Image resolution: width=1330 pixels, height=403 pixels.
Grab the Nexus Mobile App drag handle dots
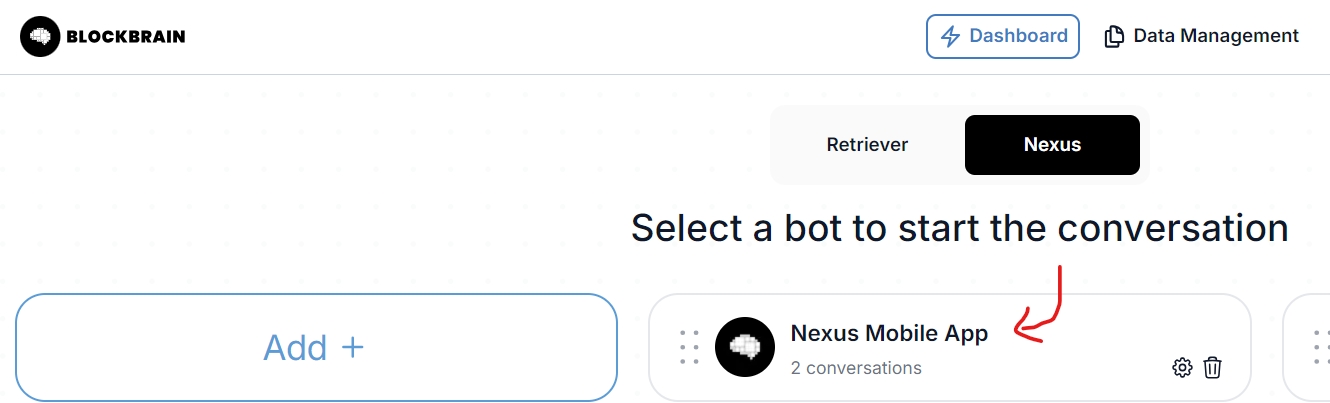pos(689,347)
